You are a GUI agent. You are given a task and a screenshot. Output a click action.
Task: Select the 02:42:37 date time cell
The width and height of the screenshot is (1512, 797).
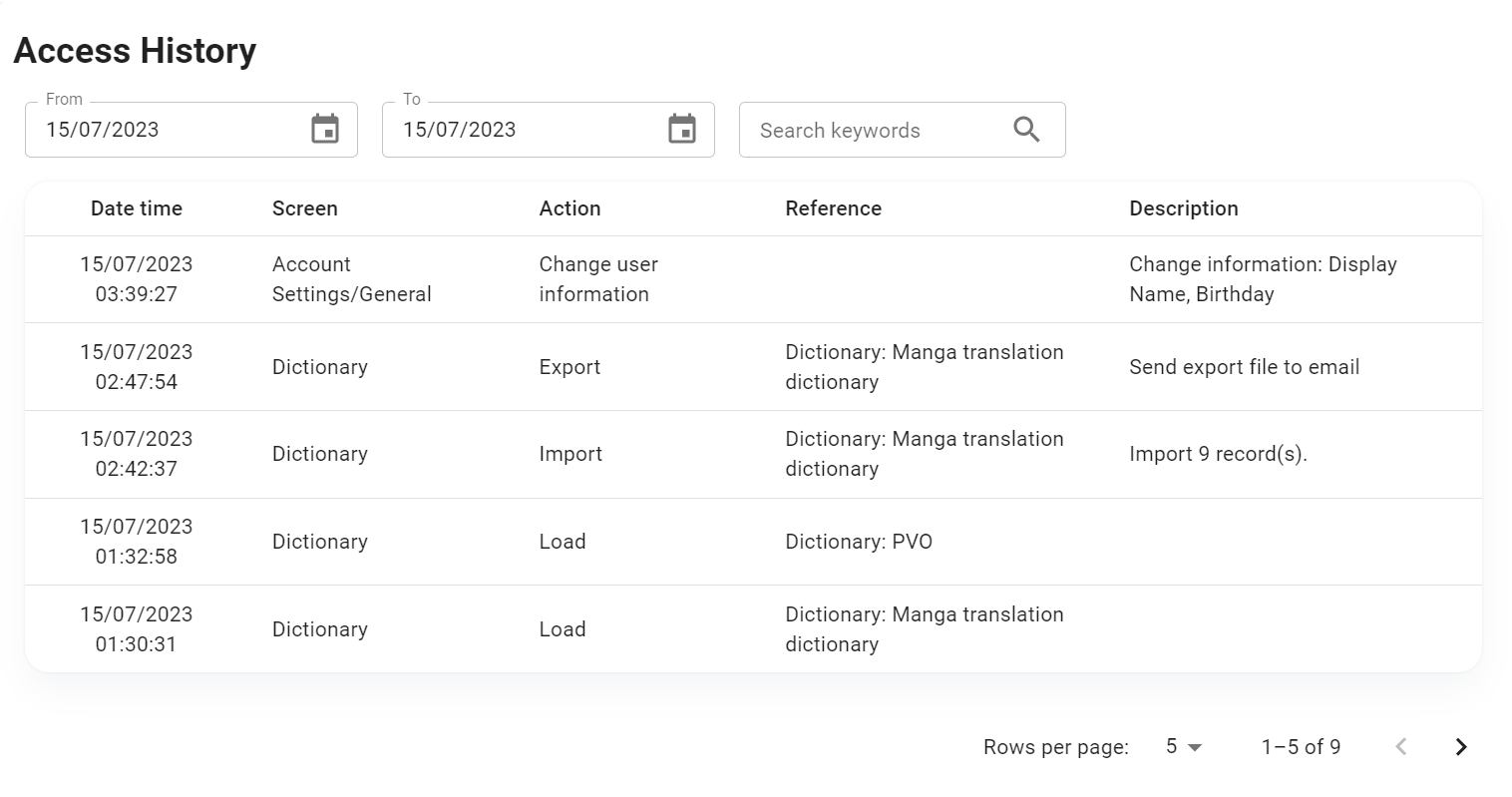[137, 454]
